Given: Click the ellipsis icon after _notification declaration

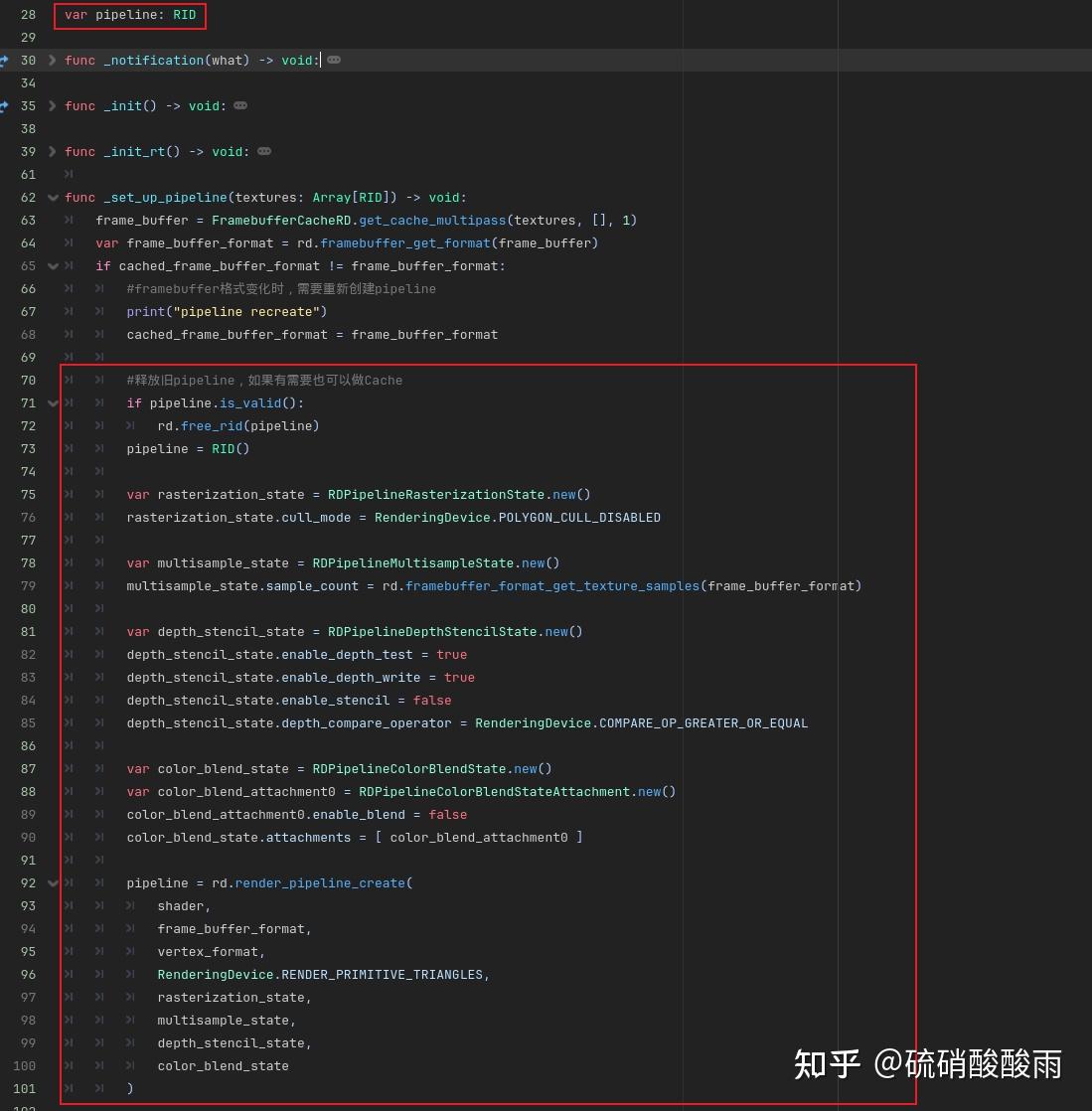Looking at the screenshot, I should tap(334, 60).
